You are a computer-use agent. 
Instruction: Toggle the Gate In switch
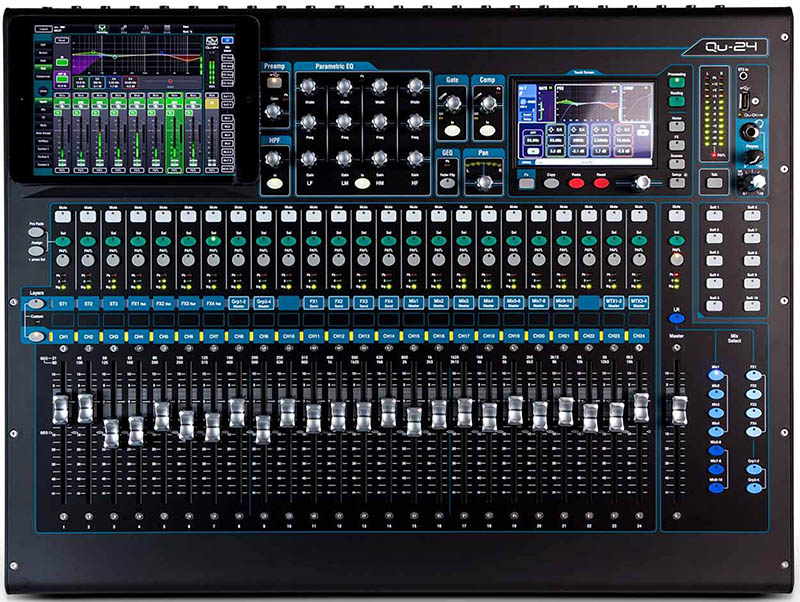[x=452, y=130]
